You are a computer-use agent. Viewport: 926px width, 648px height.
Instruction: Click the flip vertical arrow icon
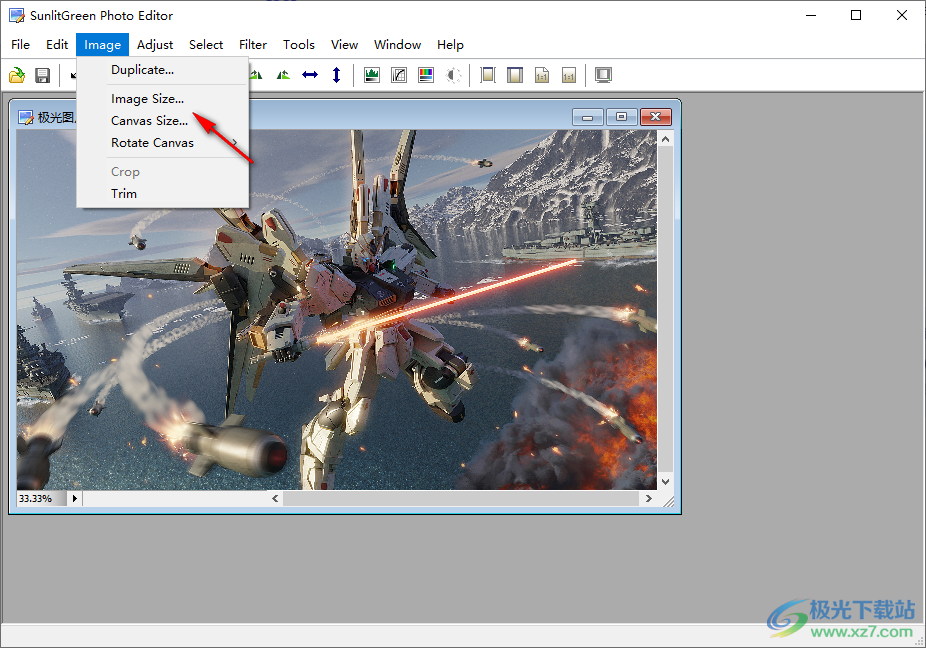click(337, 75)
